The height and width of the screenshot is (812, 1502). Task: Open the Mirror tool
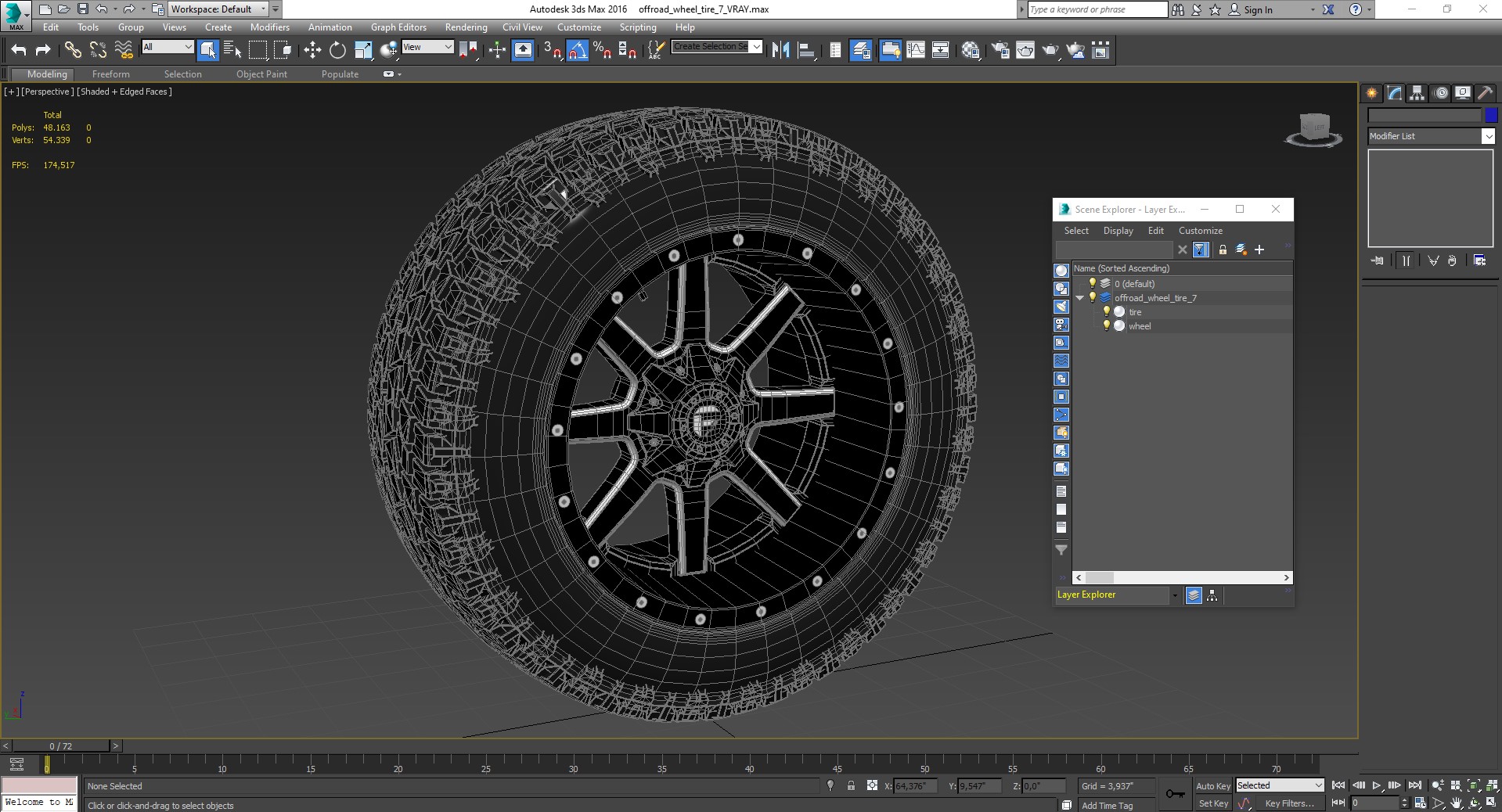[780, 51]
